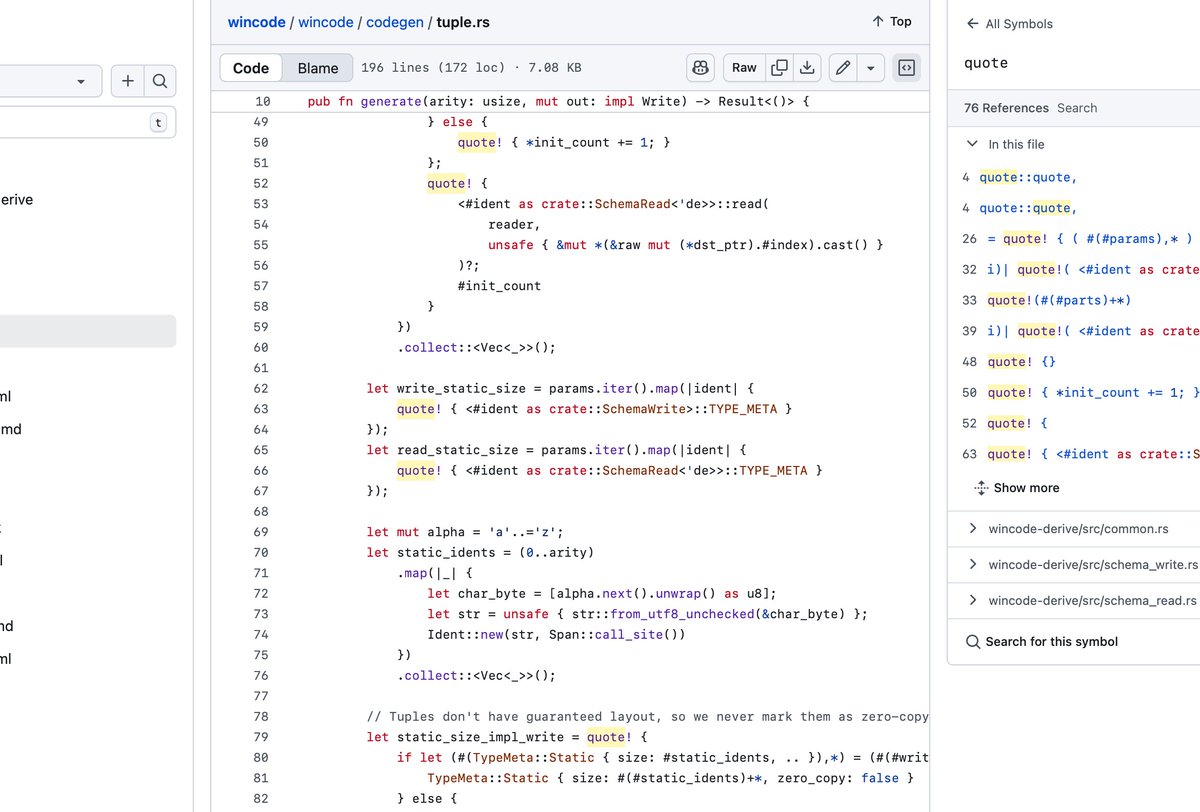Download the tuple.rs file

pos(806,67)
